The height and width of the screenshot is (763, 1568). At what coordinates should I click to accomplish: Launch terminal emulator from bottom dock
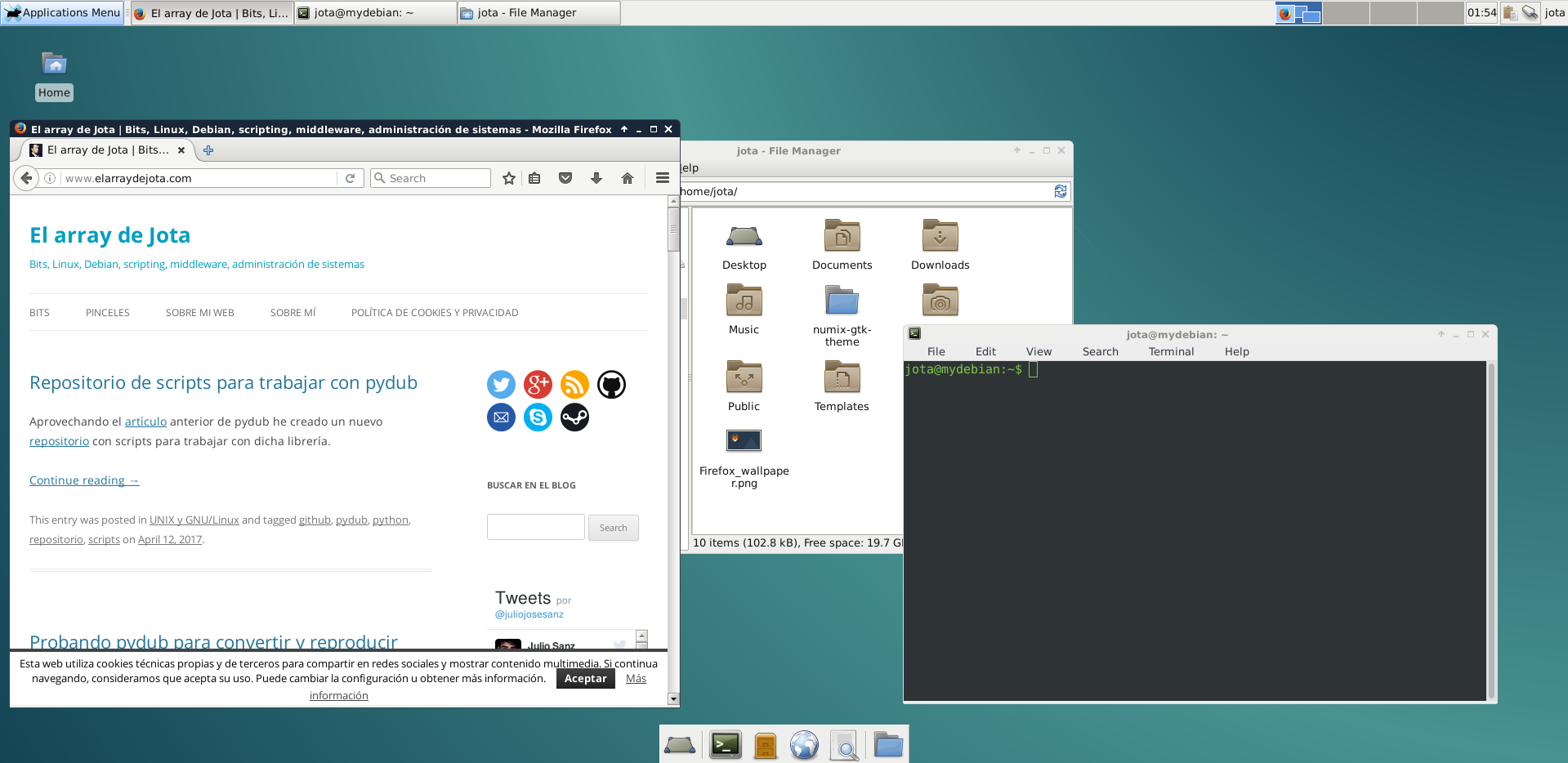pyautogui.click(x=726, y=745)
